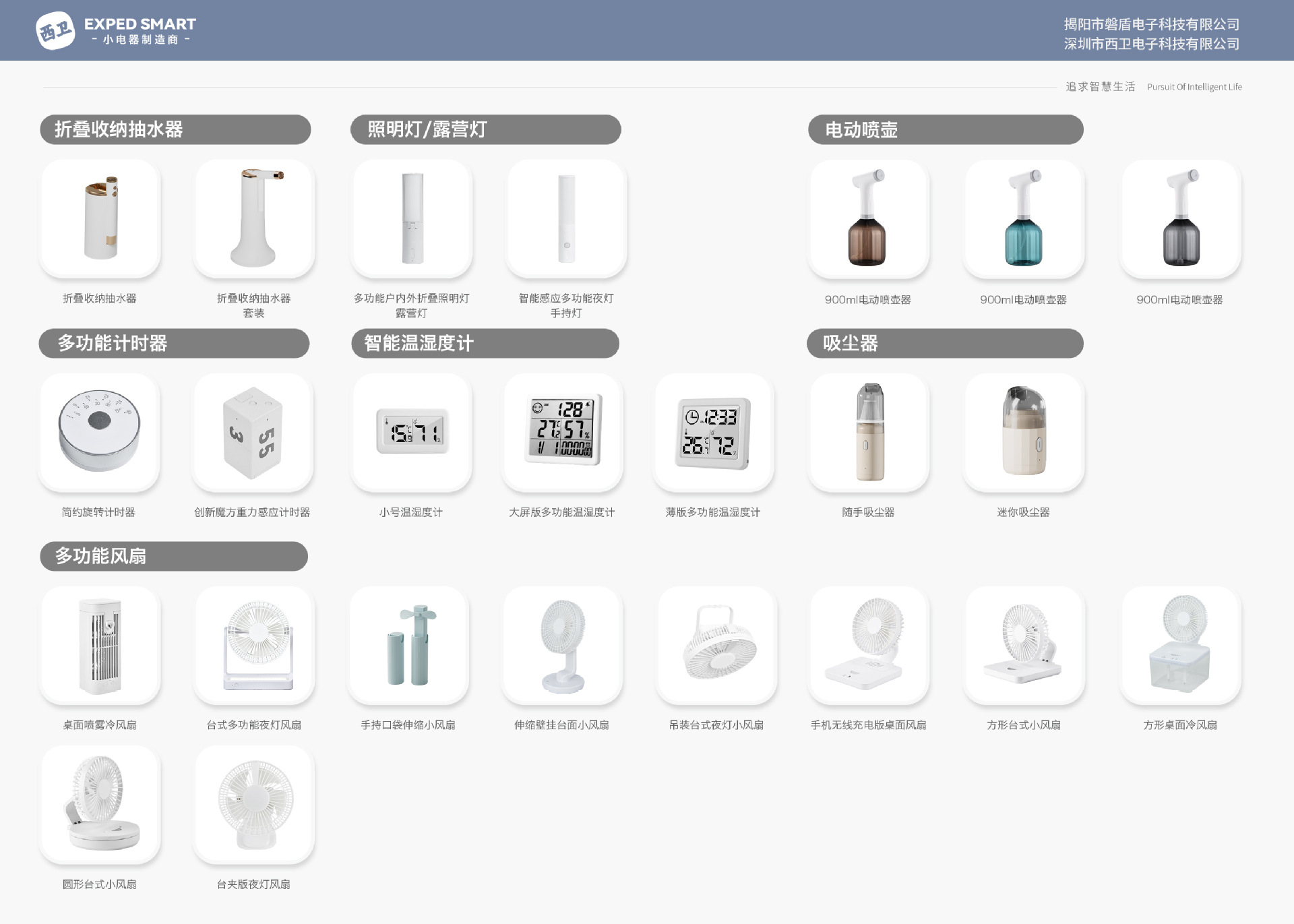Click the 吸尘器 category header
This screenshot has height=924, width=1294.
(945, 344)
